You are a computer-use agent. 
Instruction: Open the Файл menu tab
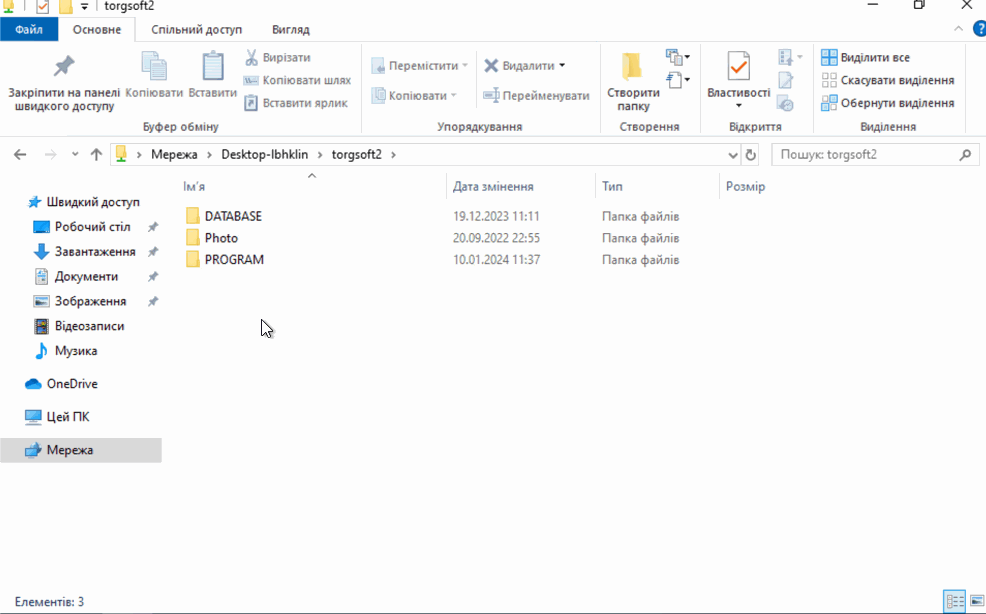(29, 29)
